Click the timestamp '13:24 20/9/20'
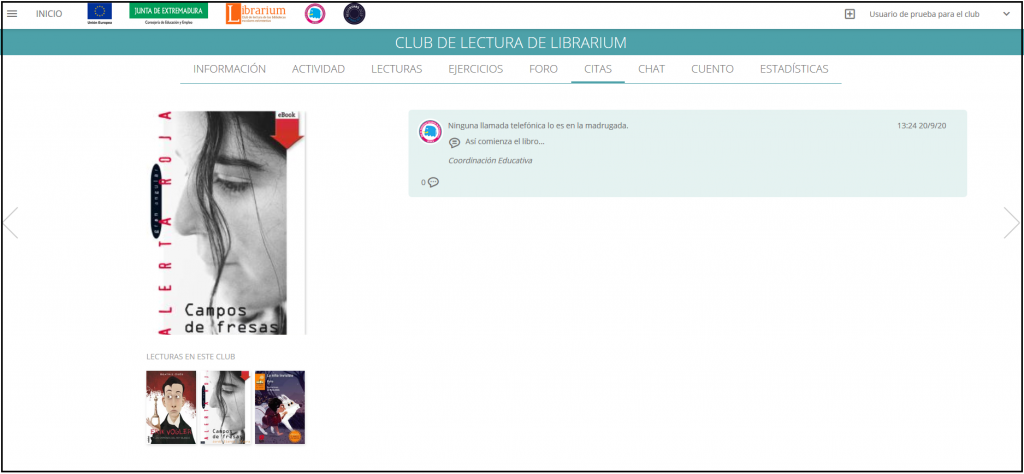This screenshot has width=1024, height=474. 921,125
